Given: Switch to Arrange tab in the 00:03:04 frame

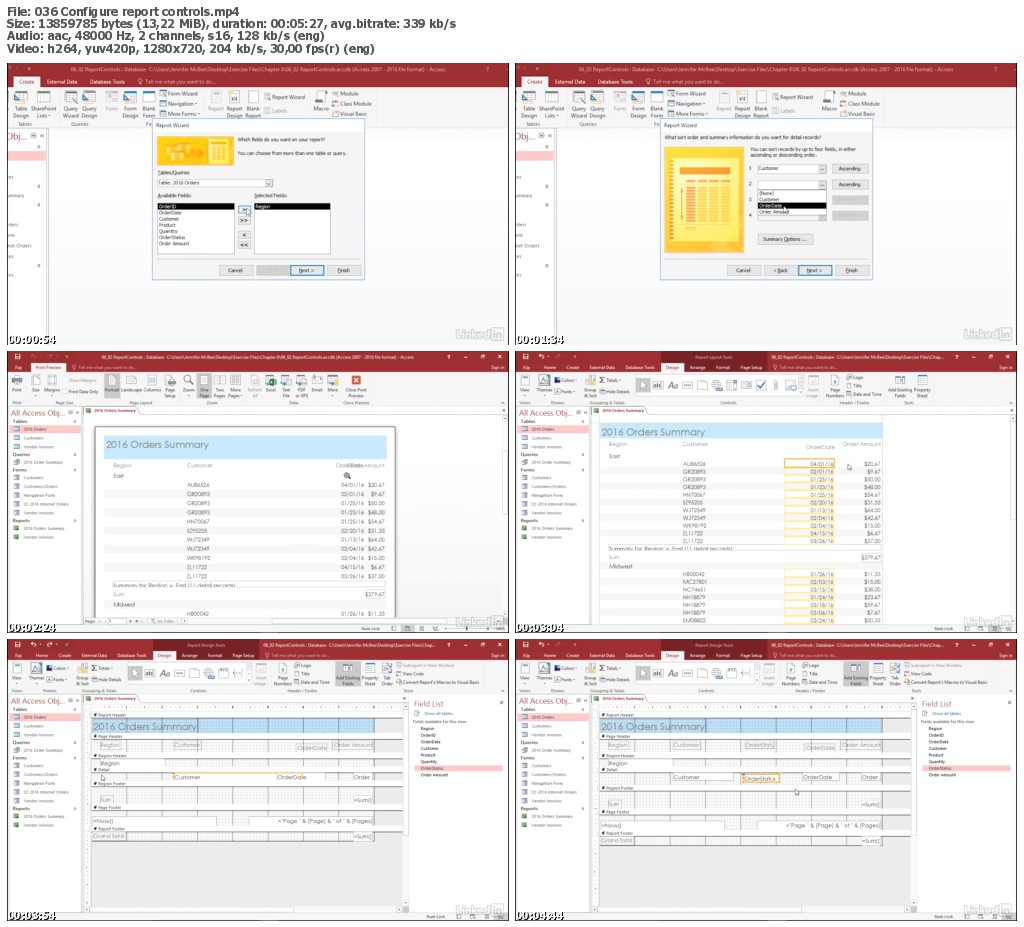Looking at the screenshot, I should click(697, 368).
